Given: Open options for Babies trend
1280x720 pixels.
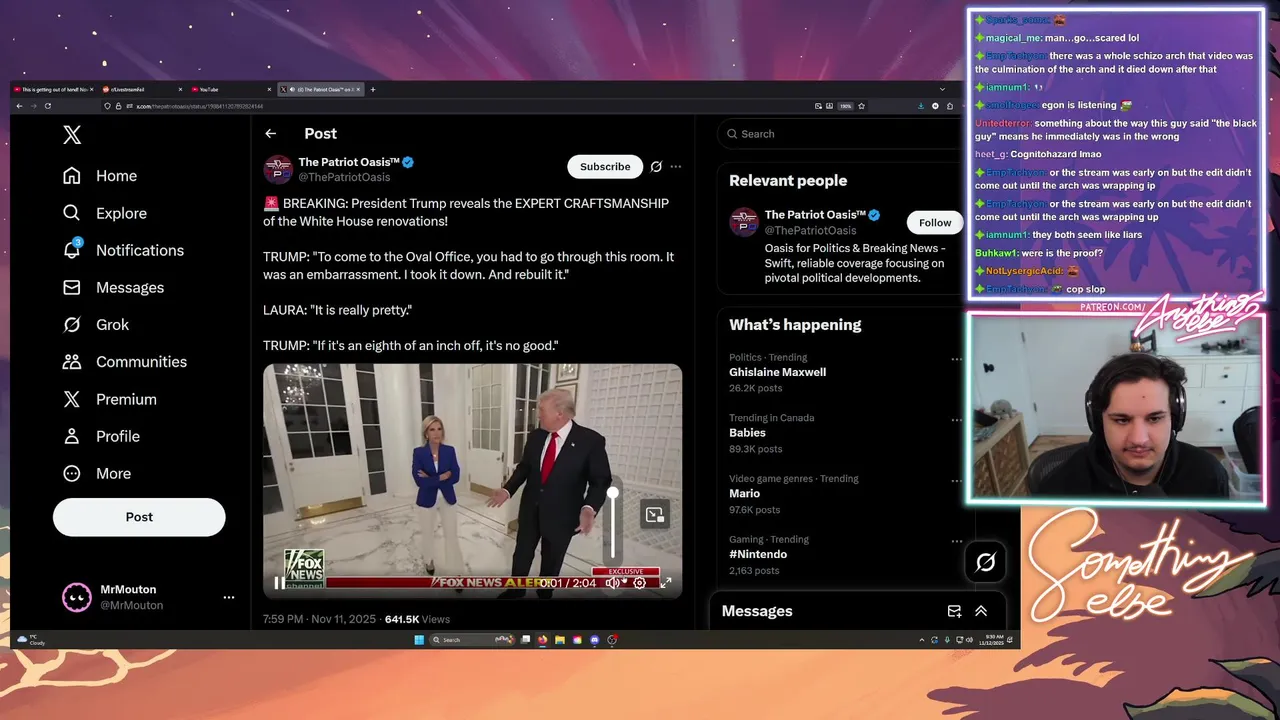Looking at the screenshot, I should (x=956, y=419).
